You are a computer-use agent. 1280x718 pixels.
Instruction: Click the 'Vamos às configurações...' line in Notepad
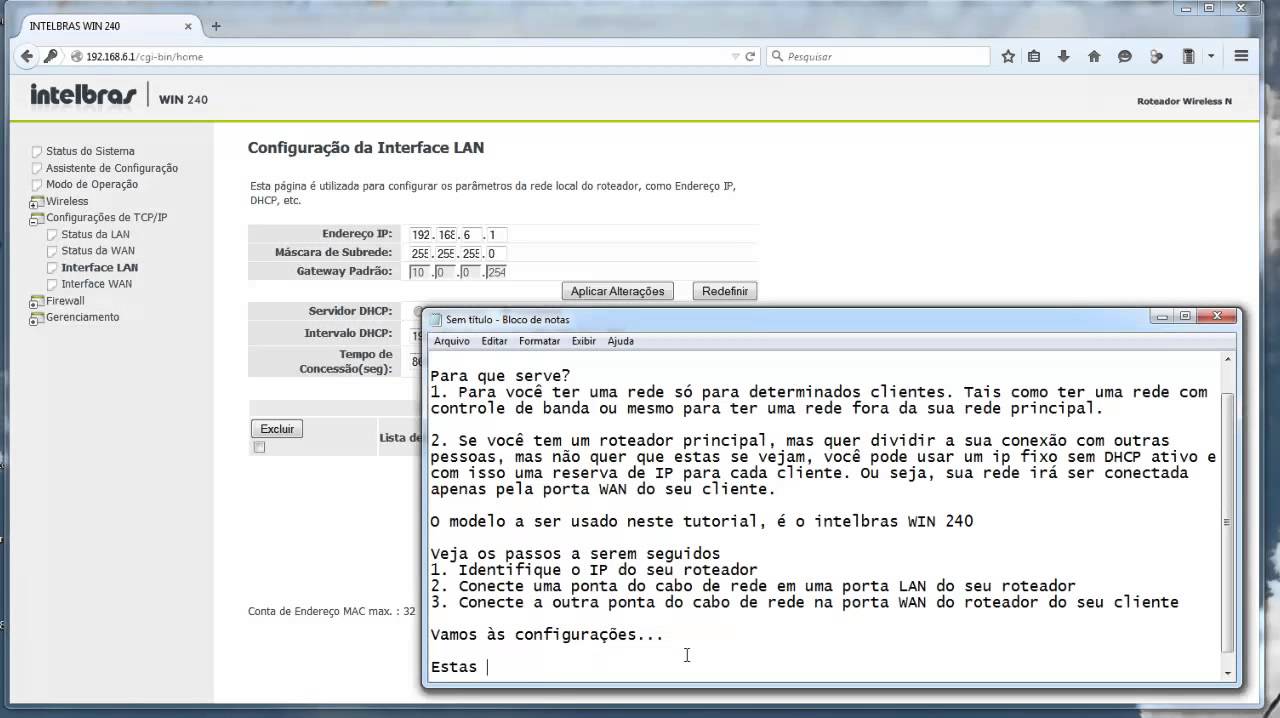(x=547, y=635)
